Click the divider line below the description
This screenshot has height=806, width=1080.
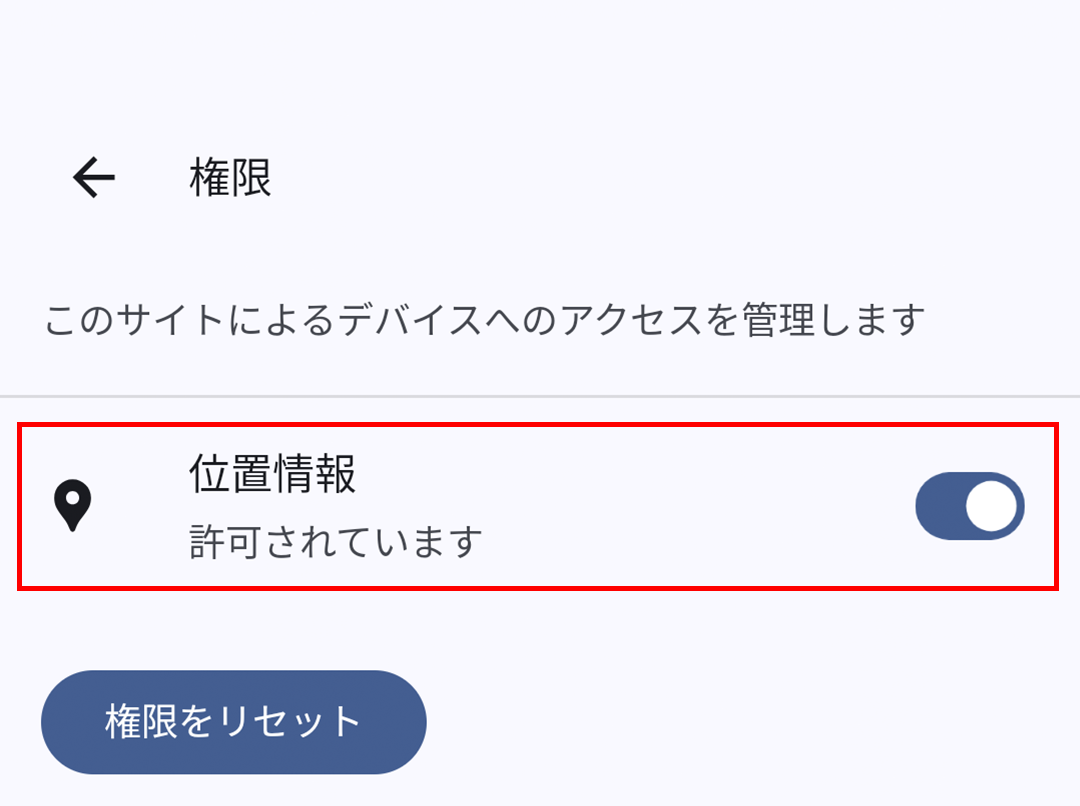click(x=540, y=397)
